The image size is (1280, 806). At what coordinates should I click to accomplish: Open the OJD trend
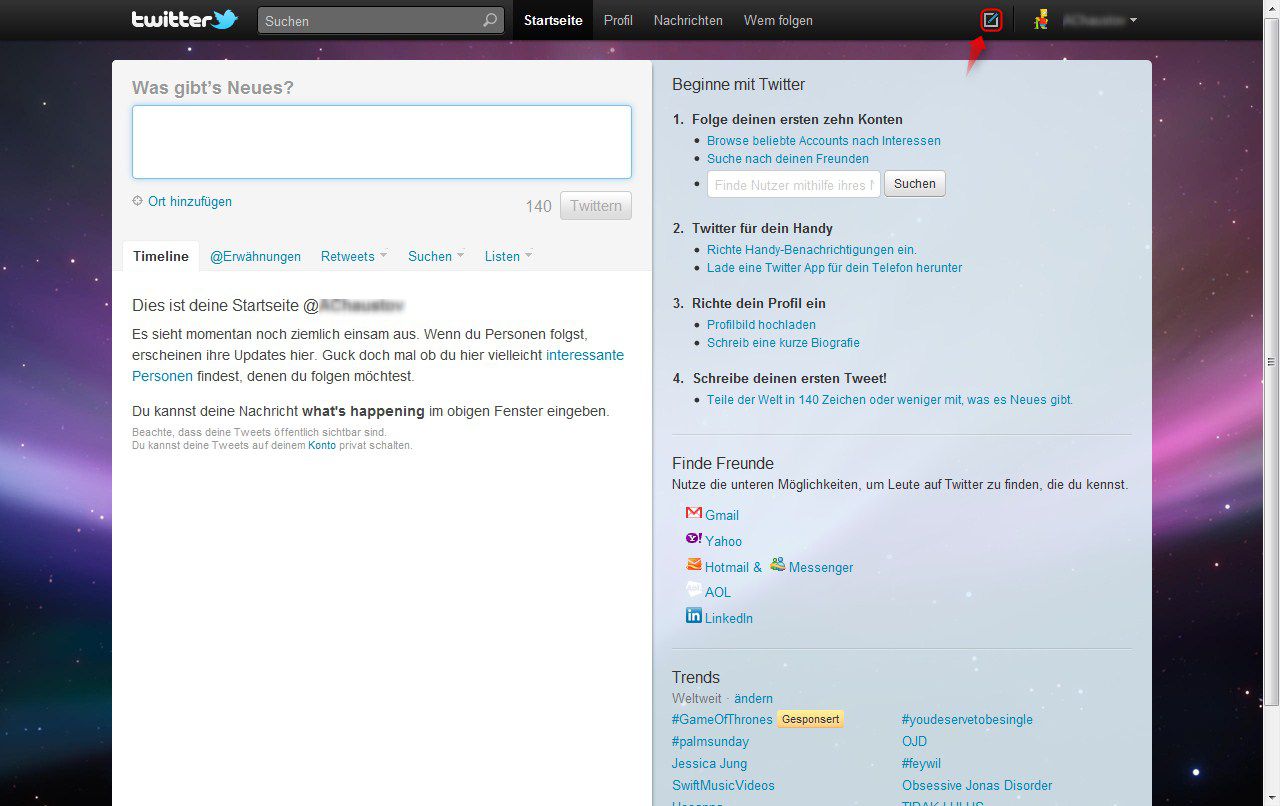[914, 741]
